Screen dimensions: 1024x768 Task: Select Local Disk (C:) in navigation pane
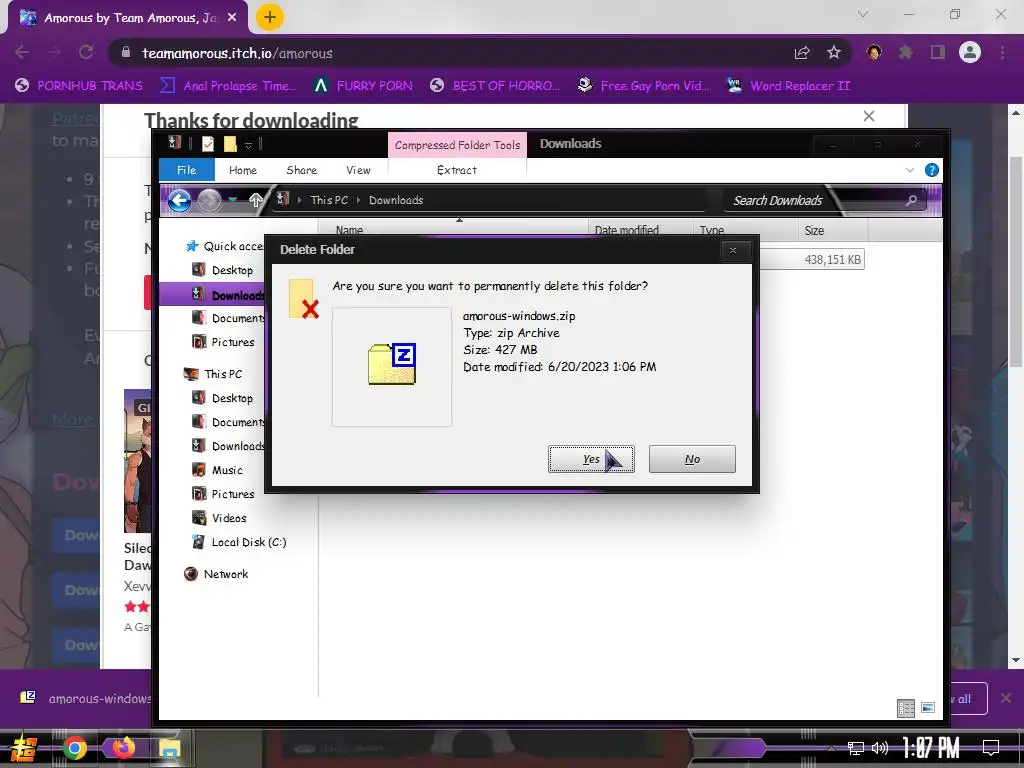tap(240, 542)
